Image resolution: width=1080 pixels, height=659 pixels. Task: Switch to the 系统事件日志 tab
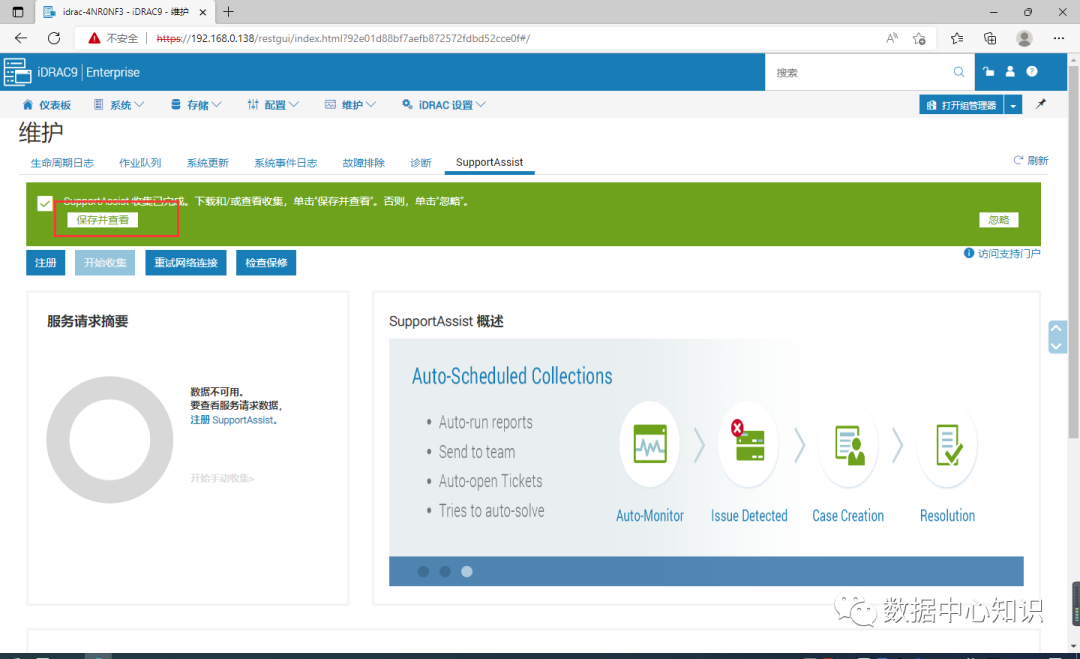[286, 163]
